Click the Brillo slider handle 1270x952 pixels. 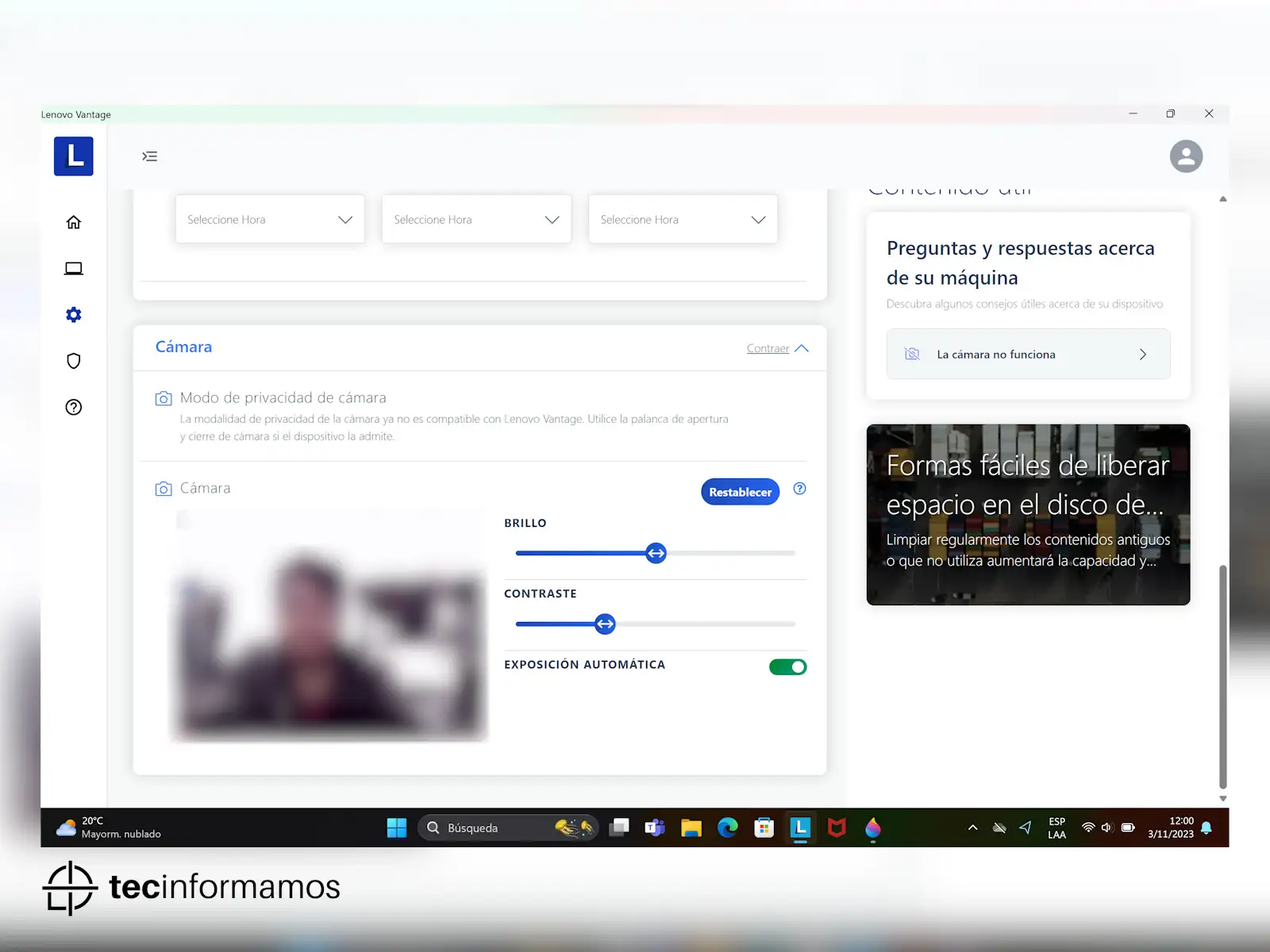656,553
